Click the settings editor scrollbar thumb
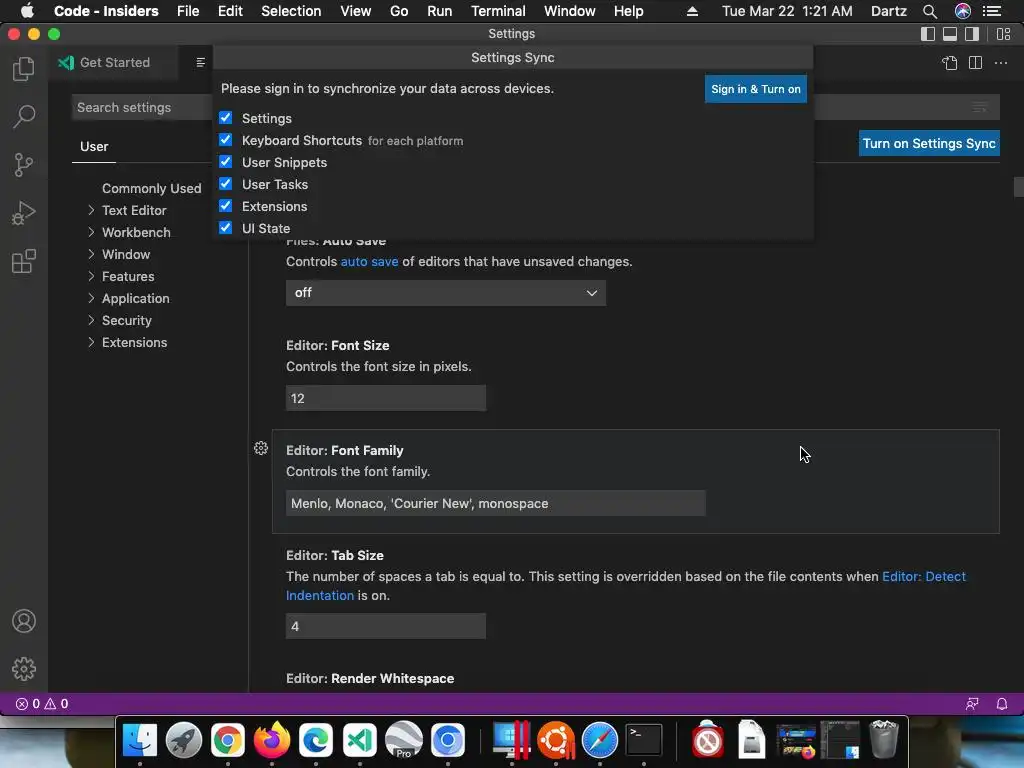This screenshot has height=768, width=1024. coord(1019,186)
